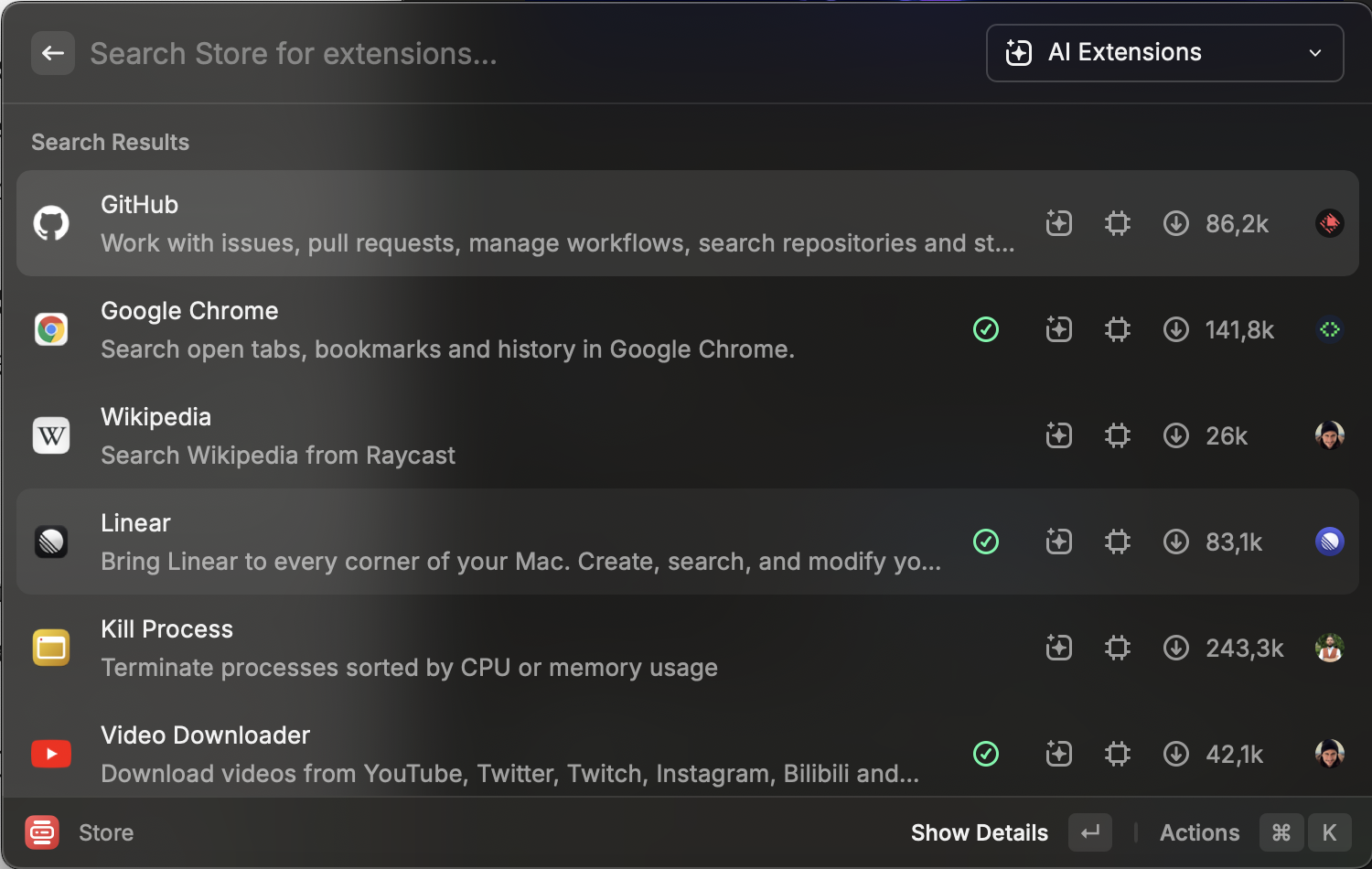
Task: Click the Wikipedia extension logo
Action: (x=51, y=435)
